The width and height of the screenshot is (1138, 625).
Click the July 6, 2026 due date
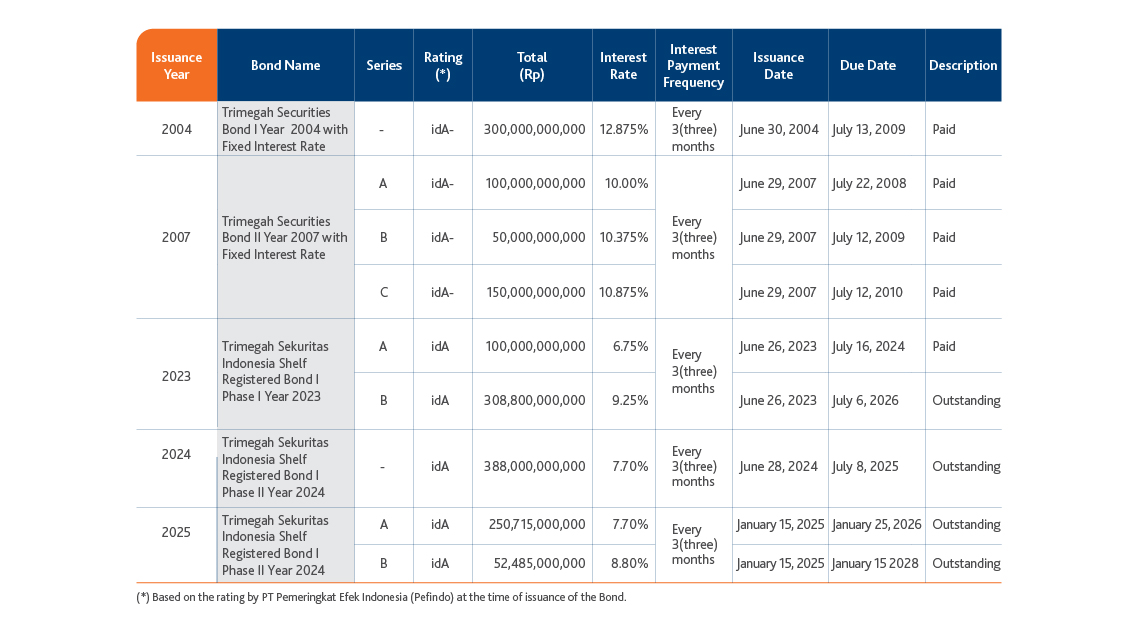[865, 400]
